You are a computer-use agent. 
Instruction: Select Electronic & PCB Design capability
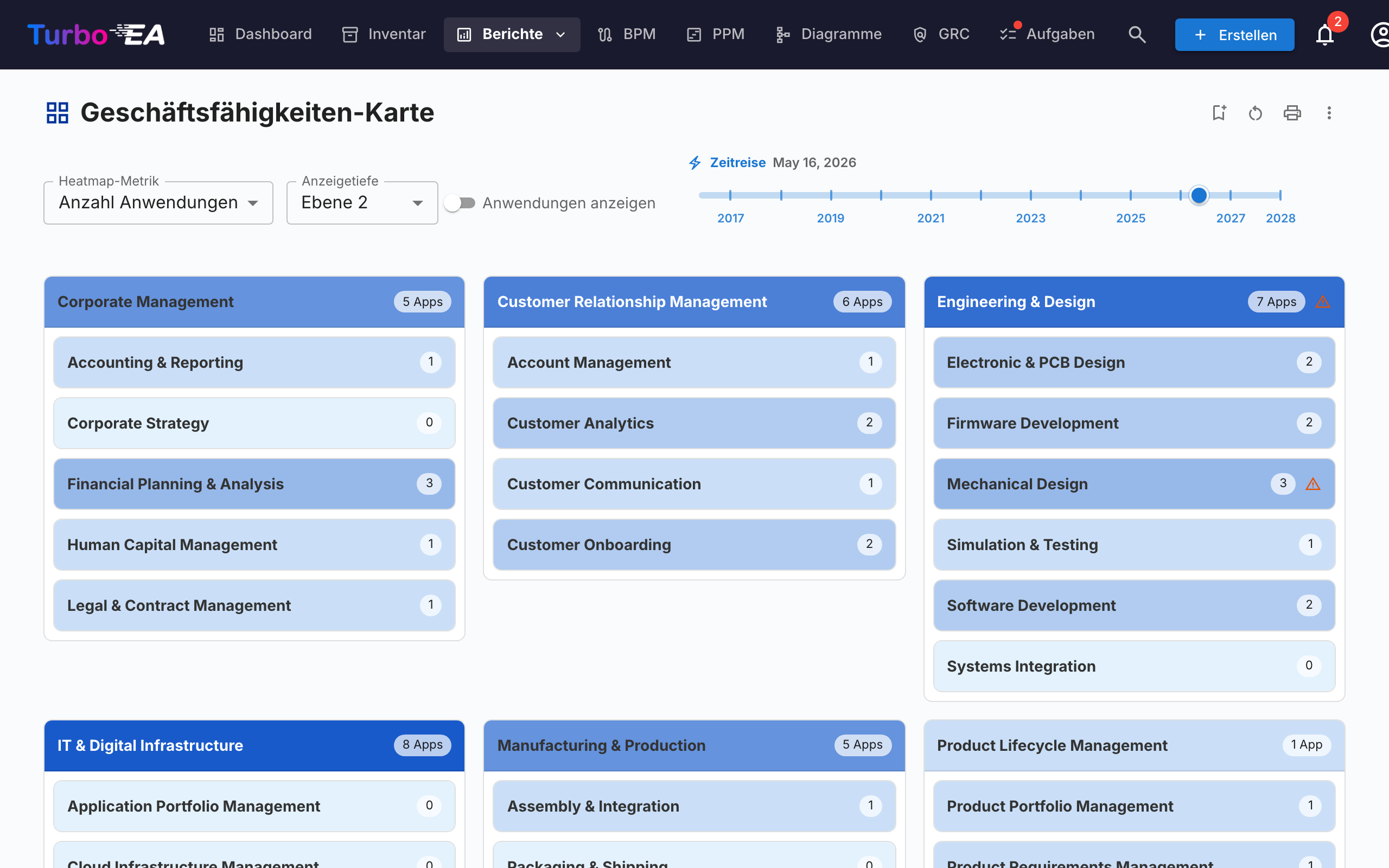click(x=1133, y=362)
